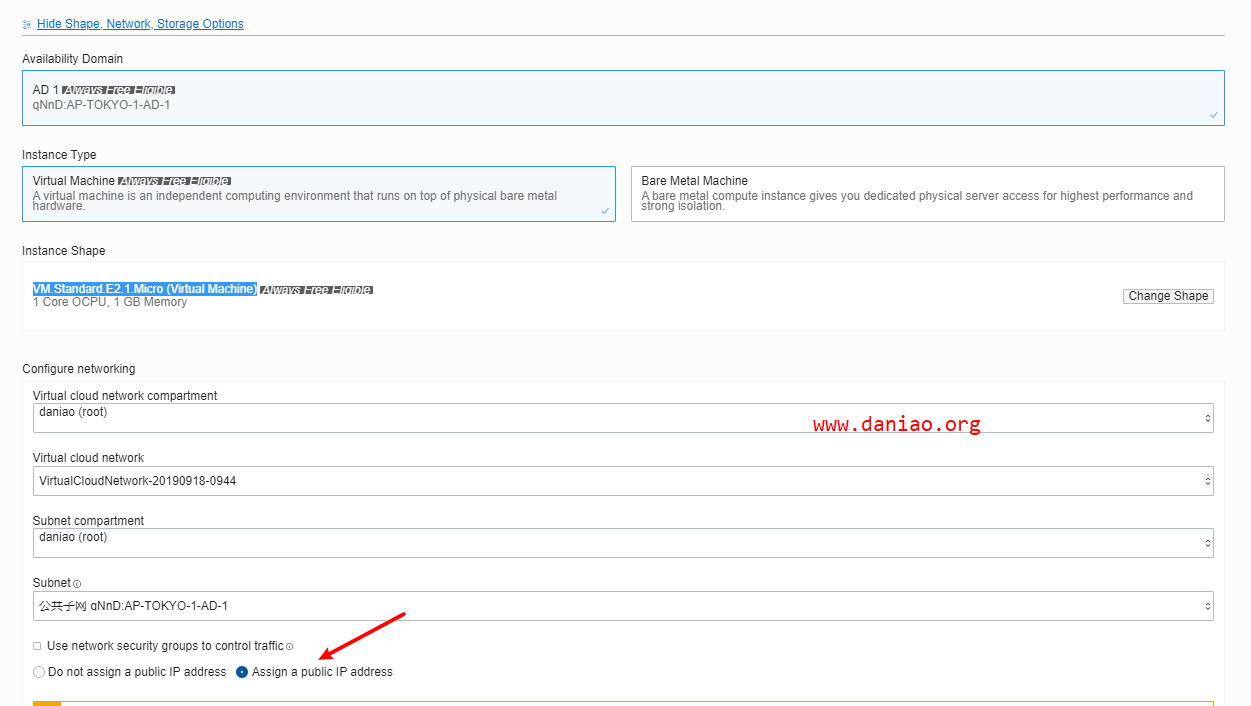The height and width of the screenshot is (706, 1251).
Task: Click the Change Shape button
Action: point(1168,296)
